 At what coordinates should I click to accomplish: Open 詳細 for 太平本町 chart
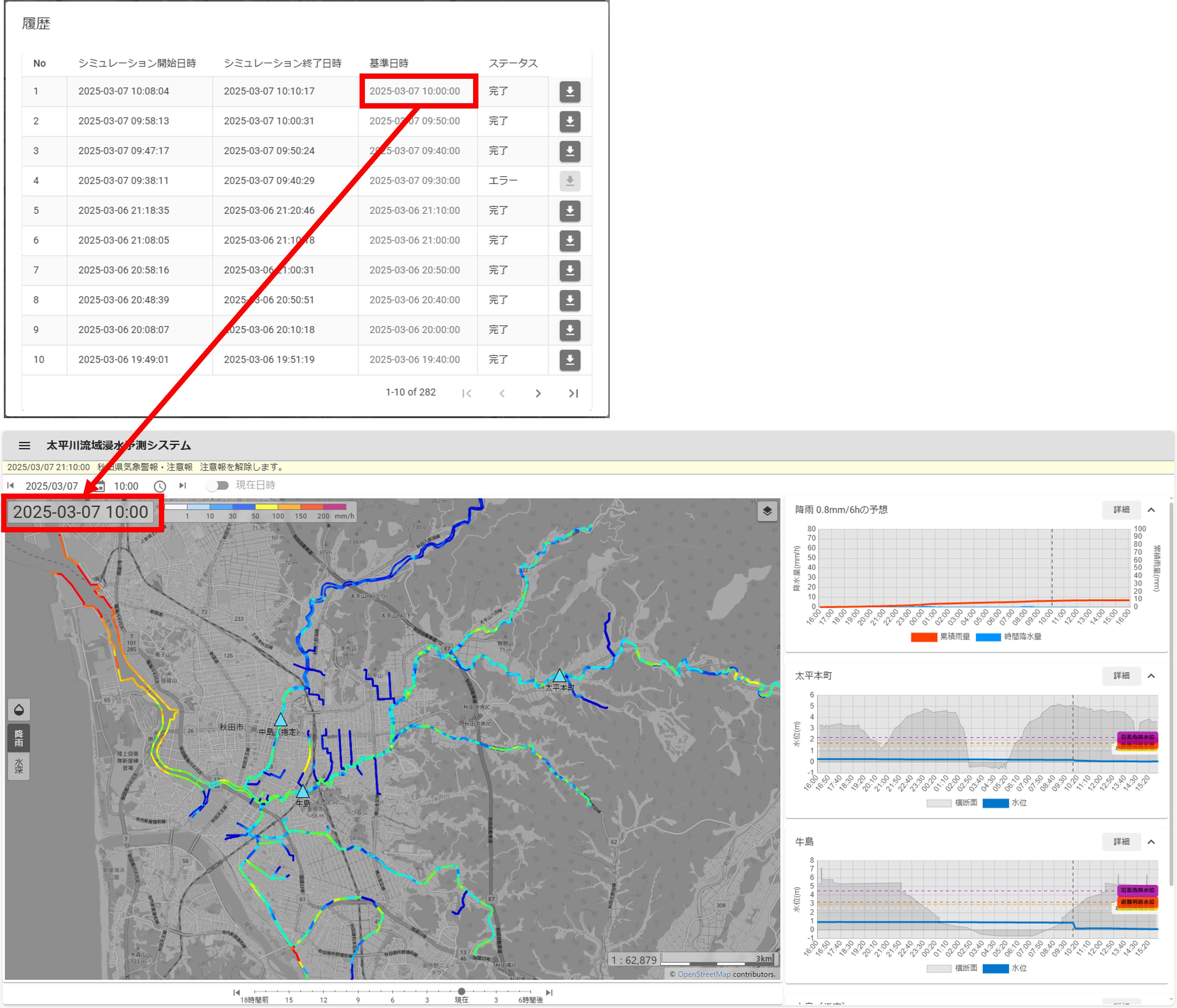1121,676
